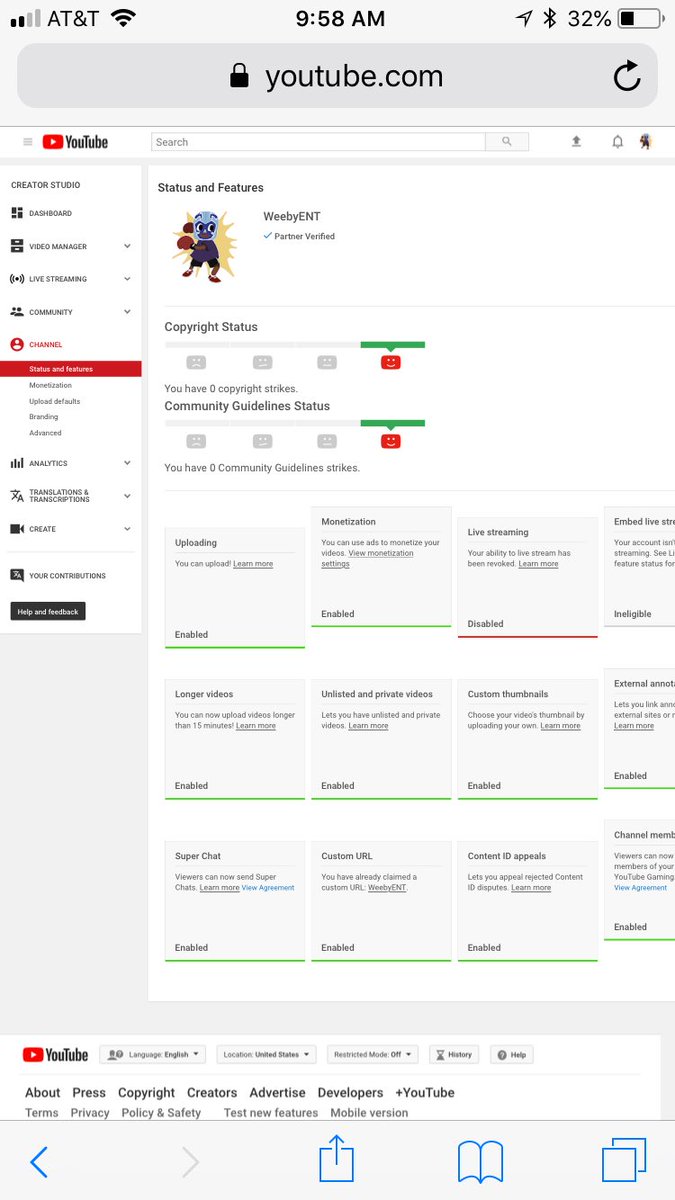Expand the Community section
The height and width of the screenshot is (1200, 675).
127,312
